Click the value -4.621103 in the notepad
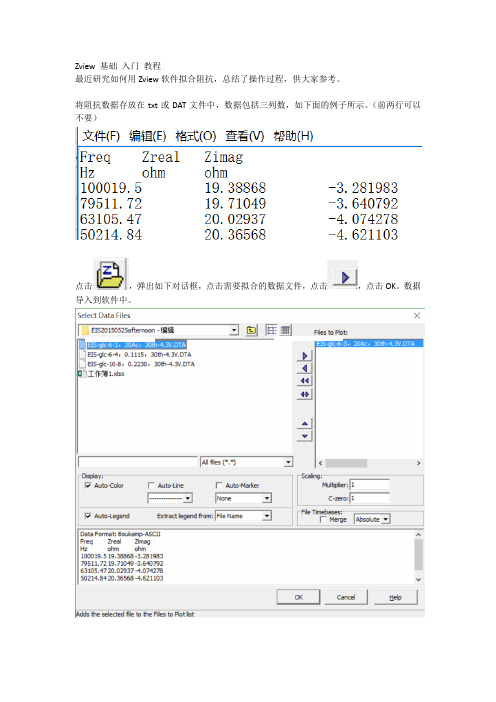 point(363,234)
